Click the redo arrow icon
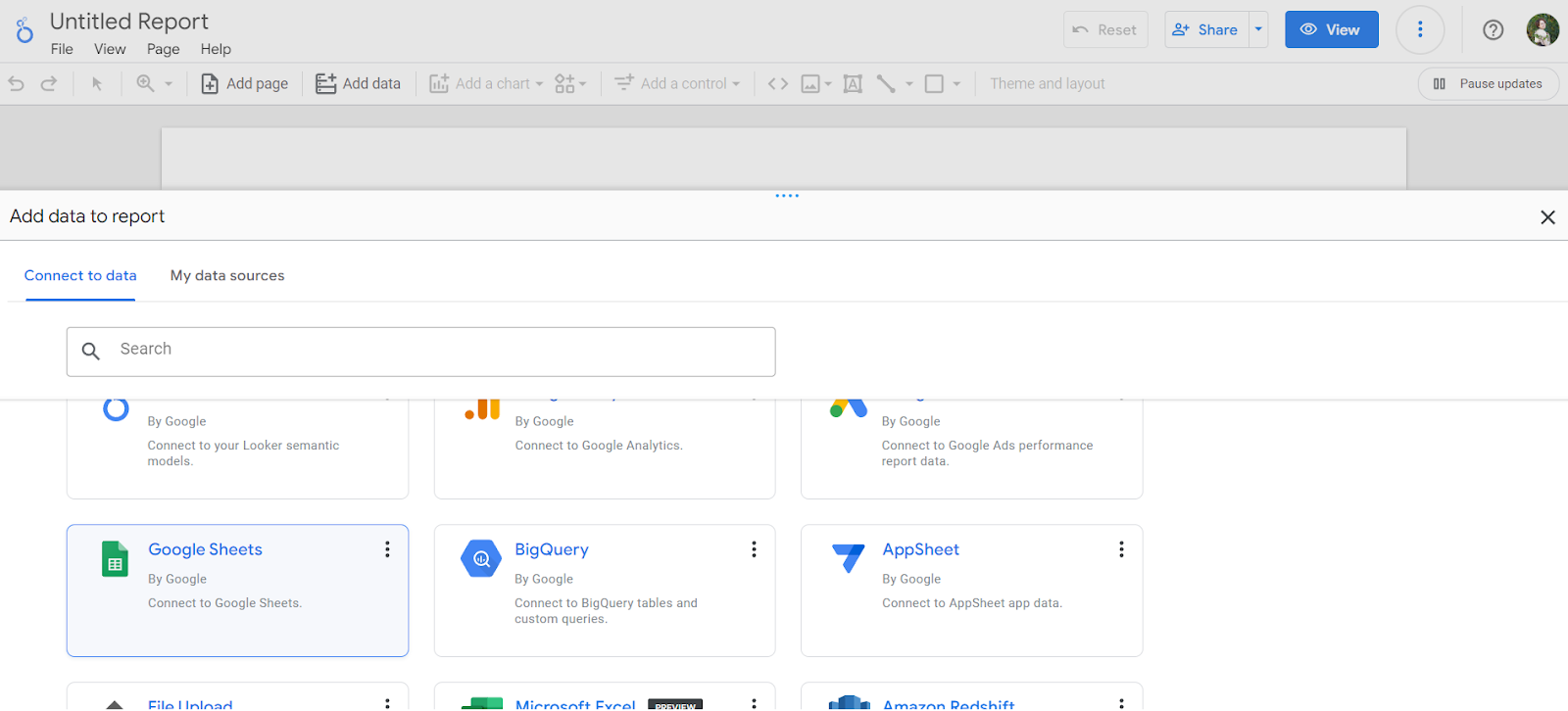The width and height of the screenshot is (1568, 711). click(48, 84)
